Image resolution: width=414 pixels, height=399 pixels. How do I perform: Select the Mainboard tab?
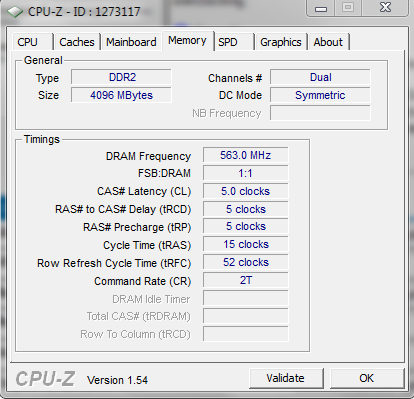131,42
